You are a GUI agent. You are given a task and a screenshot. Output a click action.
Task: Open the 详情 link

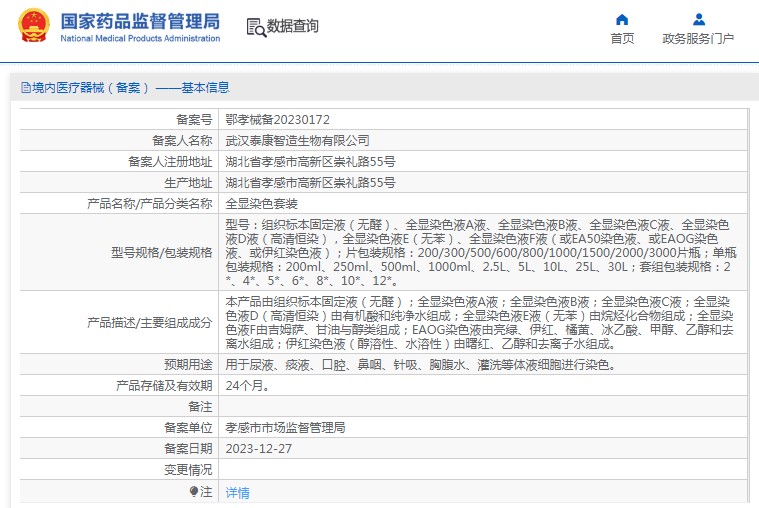[x=237, y=493]
